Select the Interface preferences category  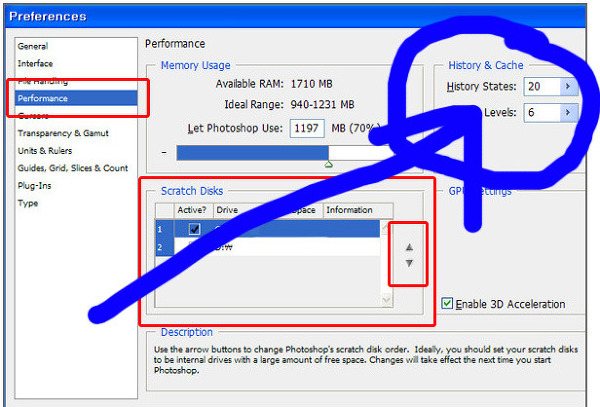coord(35,63)
